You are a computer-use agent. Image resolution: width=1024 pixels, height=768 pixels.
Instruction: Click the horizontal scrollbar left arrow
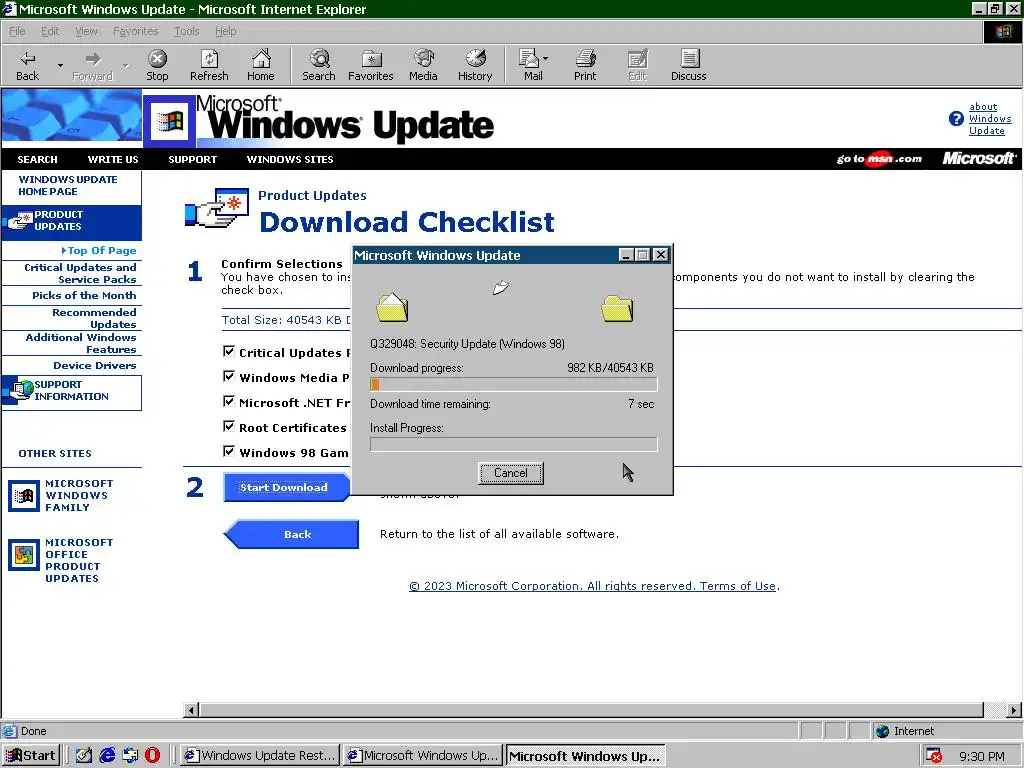pos(191,710)
